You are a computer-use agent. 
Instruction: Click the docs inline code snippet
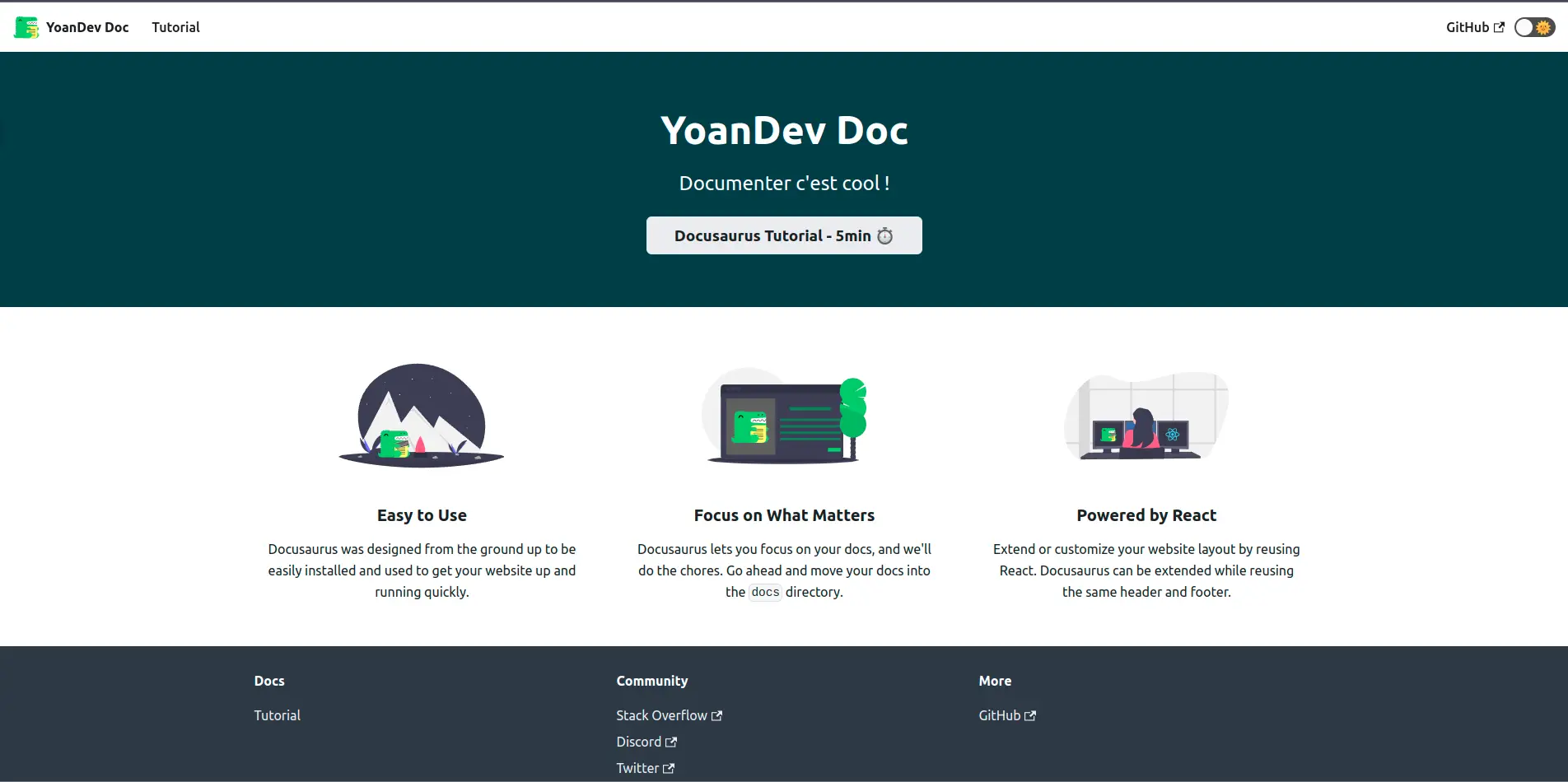click(764, 592)
